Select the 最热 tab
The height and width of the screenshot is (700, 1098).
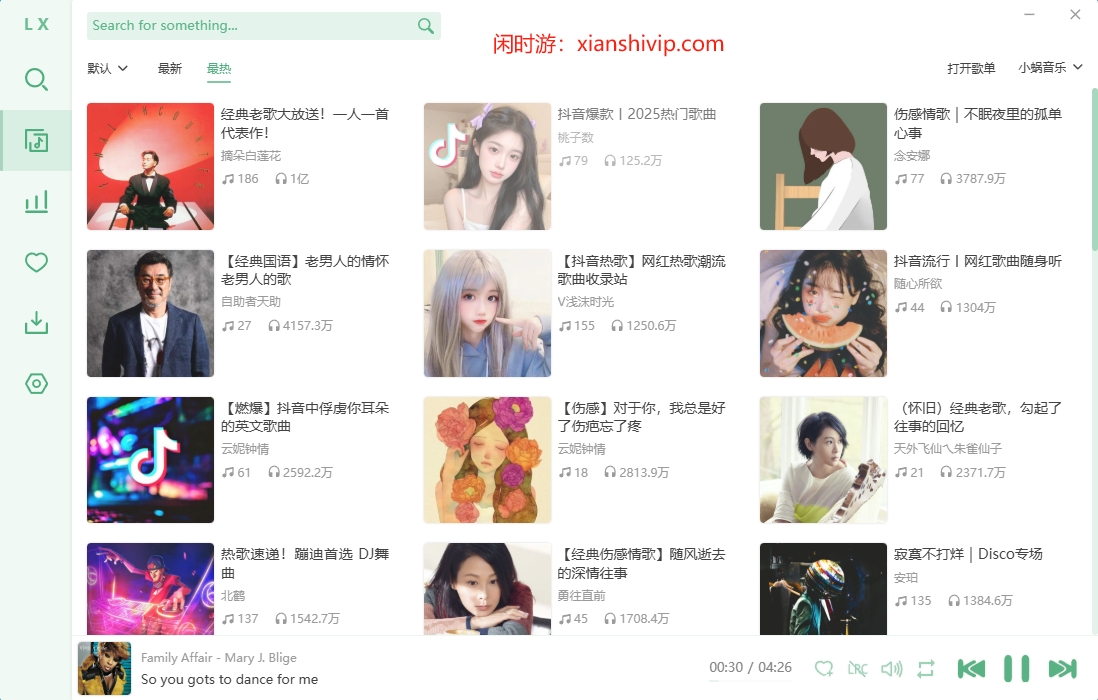tap(218, 69)
